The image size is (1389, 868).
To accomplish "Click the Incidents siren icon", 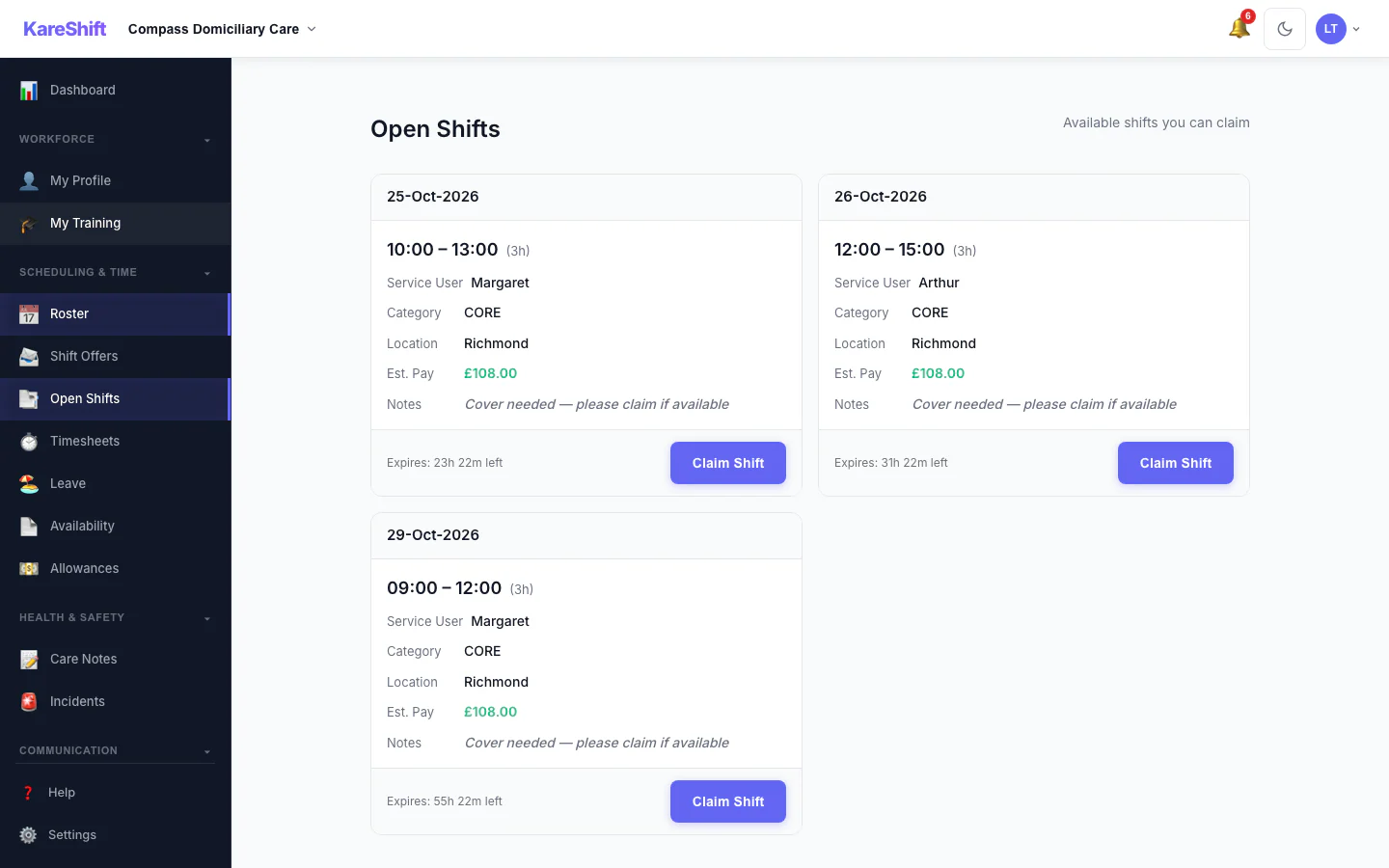I will click(29, 701).
